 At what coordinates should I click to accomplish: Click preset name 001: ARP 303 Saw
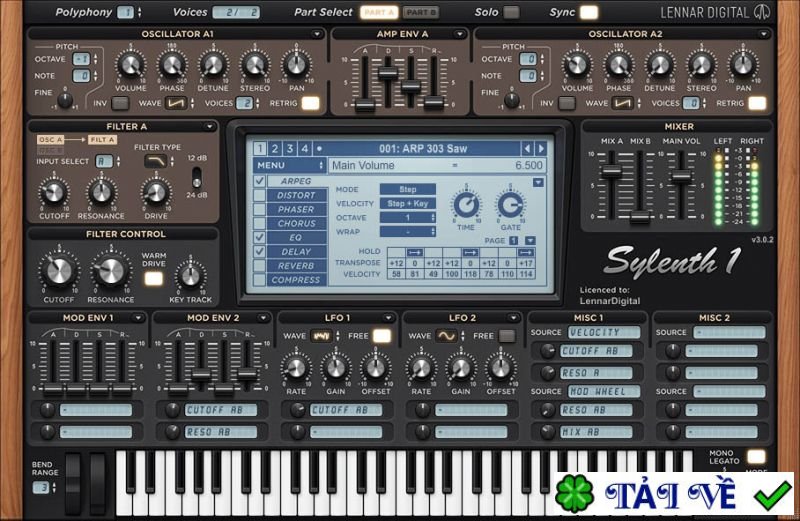[422, 148]
